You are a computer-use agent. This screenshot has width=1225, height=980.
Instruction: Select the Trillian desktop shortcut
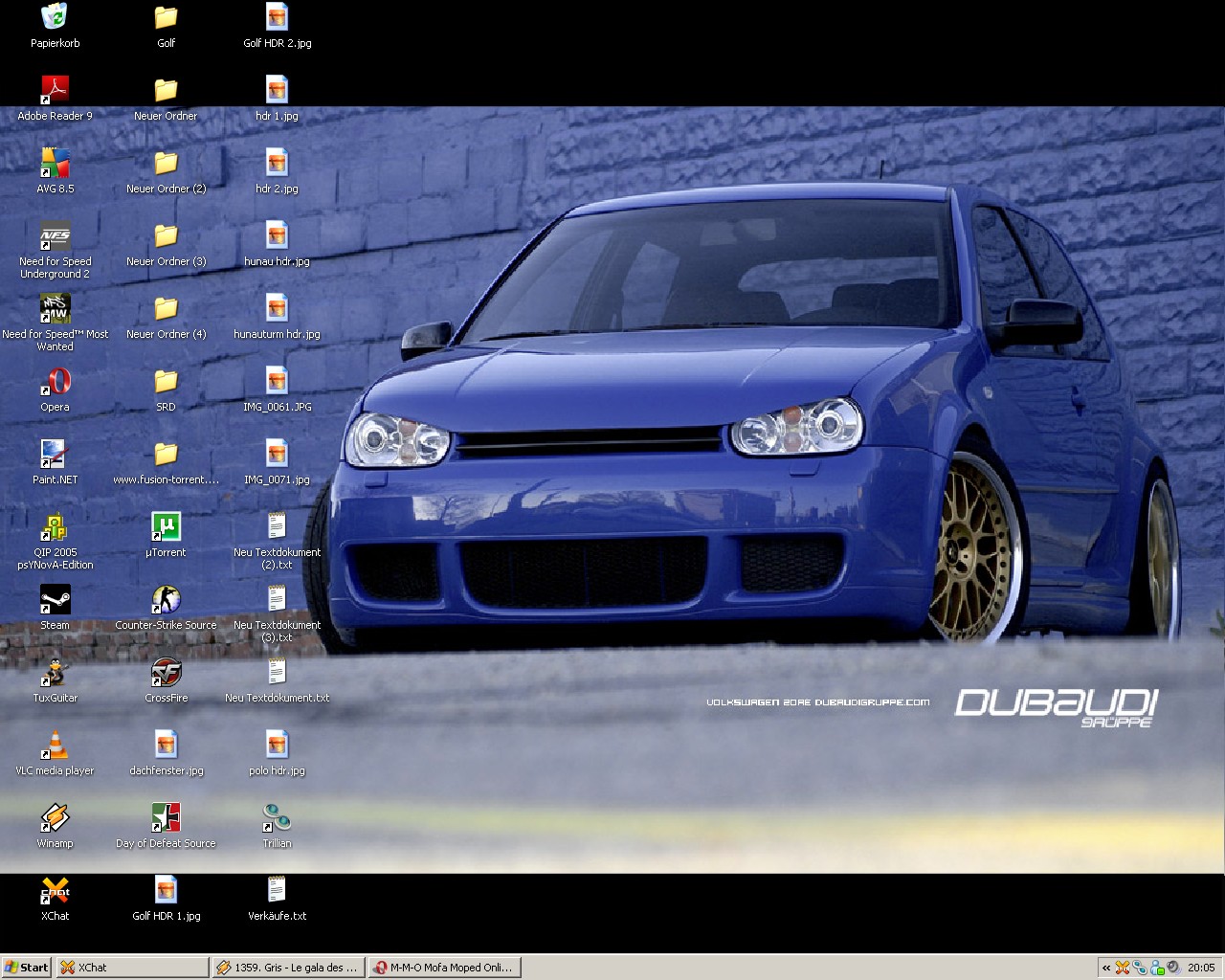tap(277, 817)
